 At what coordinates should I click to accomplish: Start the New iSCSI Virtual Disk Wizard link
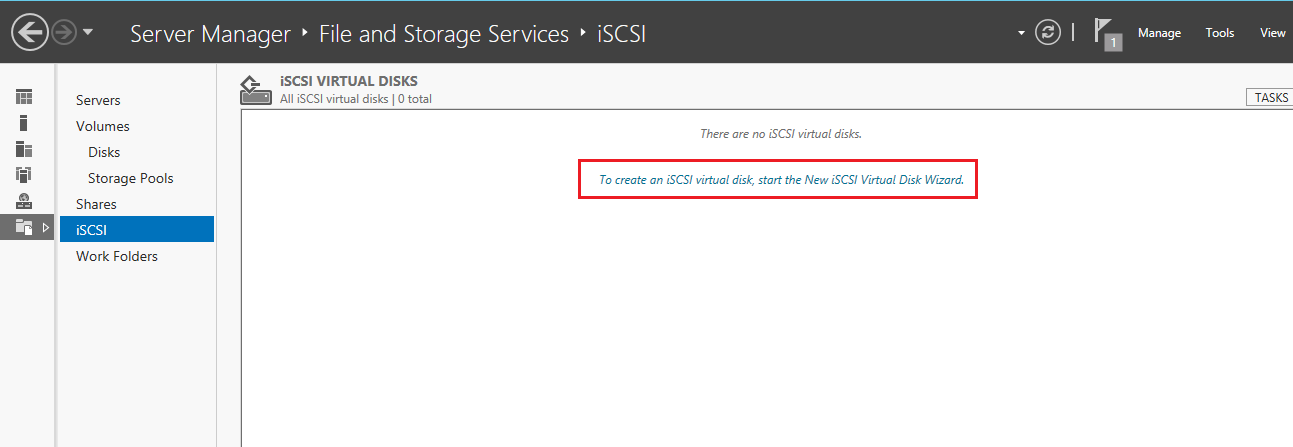[x=781, y=180]
